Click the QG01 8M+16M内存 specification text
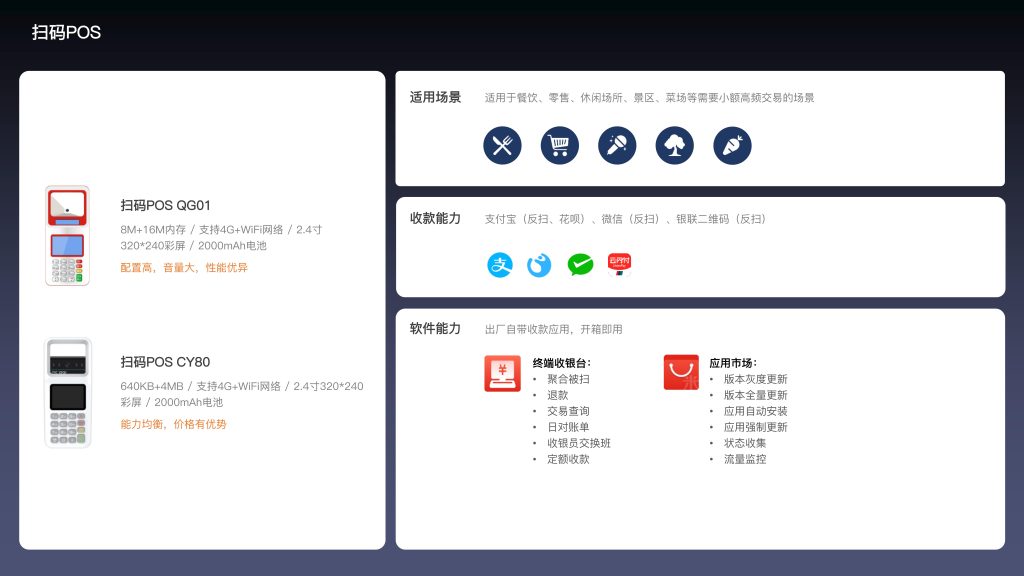Screen dimensions: 1024x576 click(221, 238)
